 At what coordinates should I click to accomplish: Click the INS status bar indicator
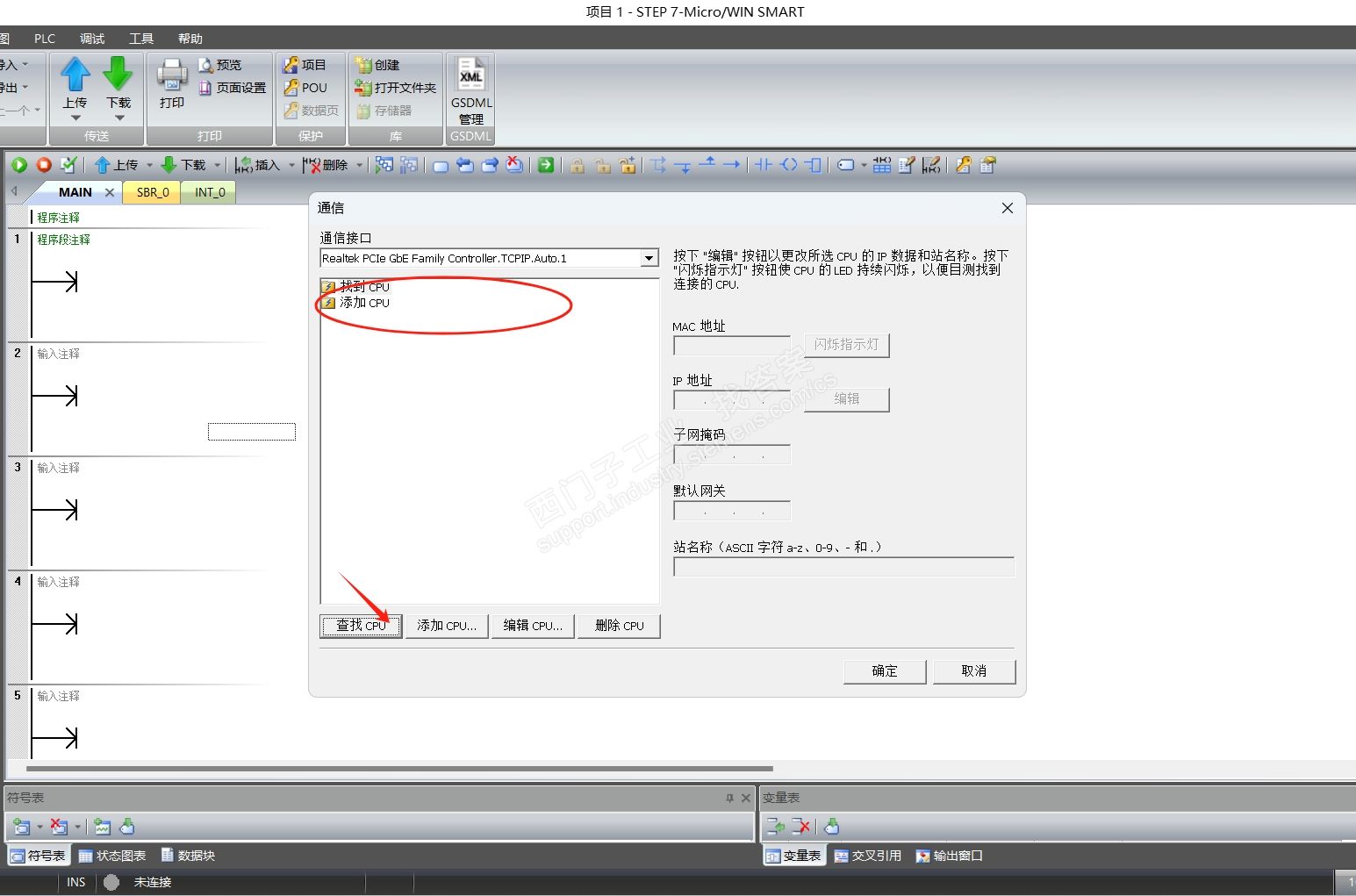click(x=76, y=882)
